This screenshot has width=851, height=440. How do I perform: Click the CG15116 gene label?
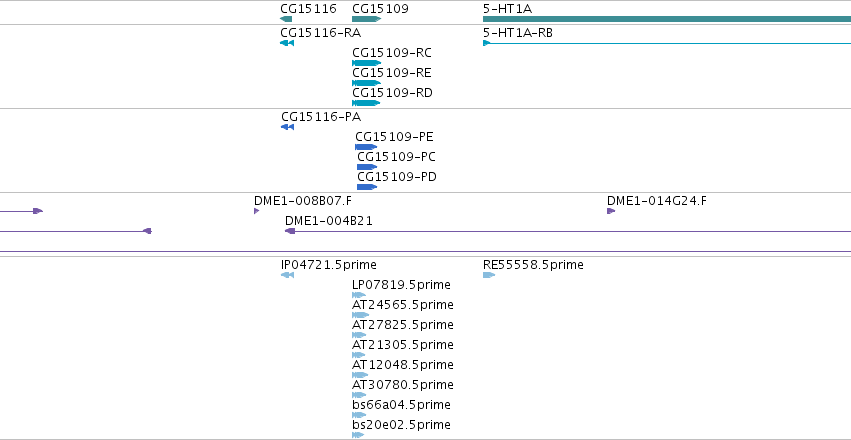[308, 9]
